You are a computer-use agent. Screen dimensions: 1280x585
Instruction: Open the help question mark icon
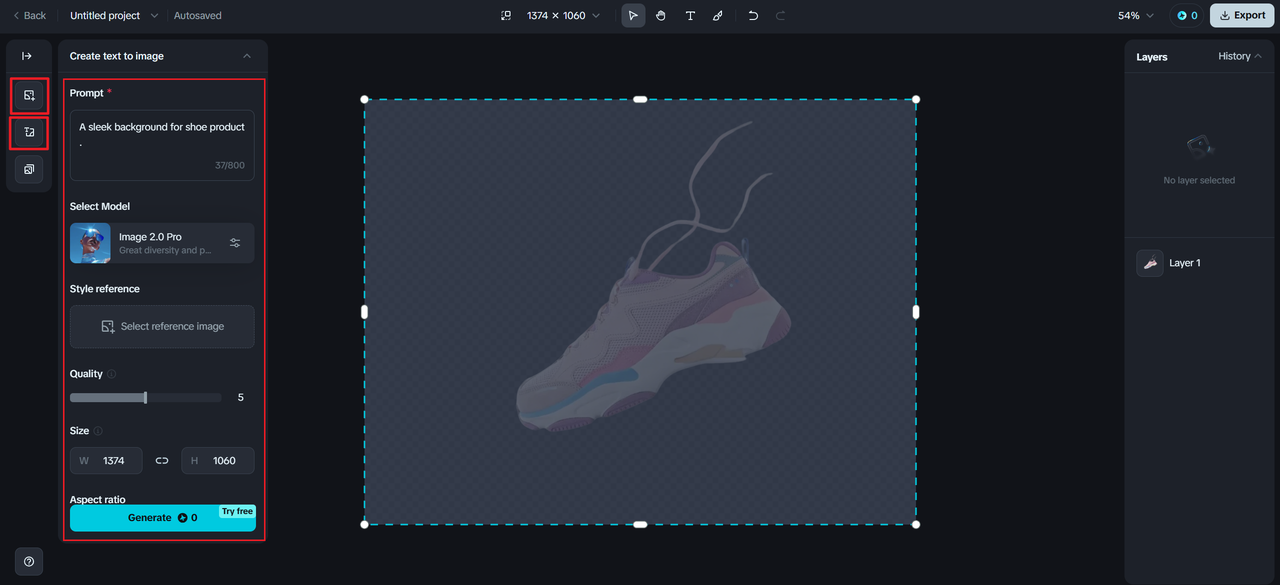(29, 561)
